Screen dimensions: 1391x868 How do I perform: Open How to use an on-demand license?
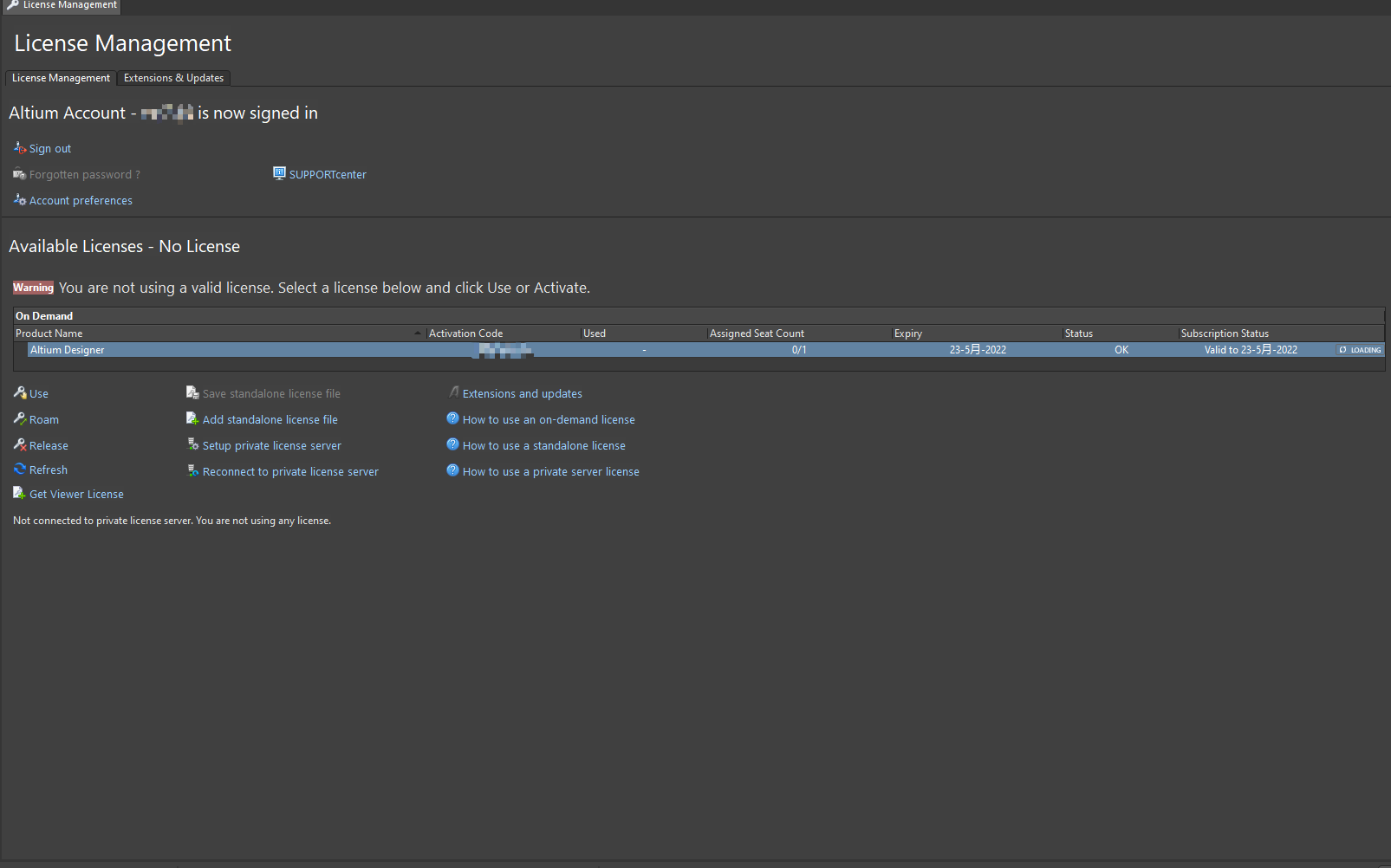[x=549, y=420]
